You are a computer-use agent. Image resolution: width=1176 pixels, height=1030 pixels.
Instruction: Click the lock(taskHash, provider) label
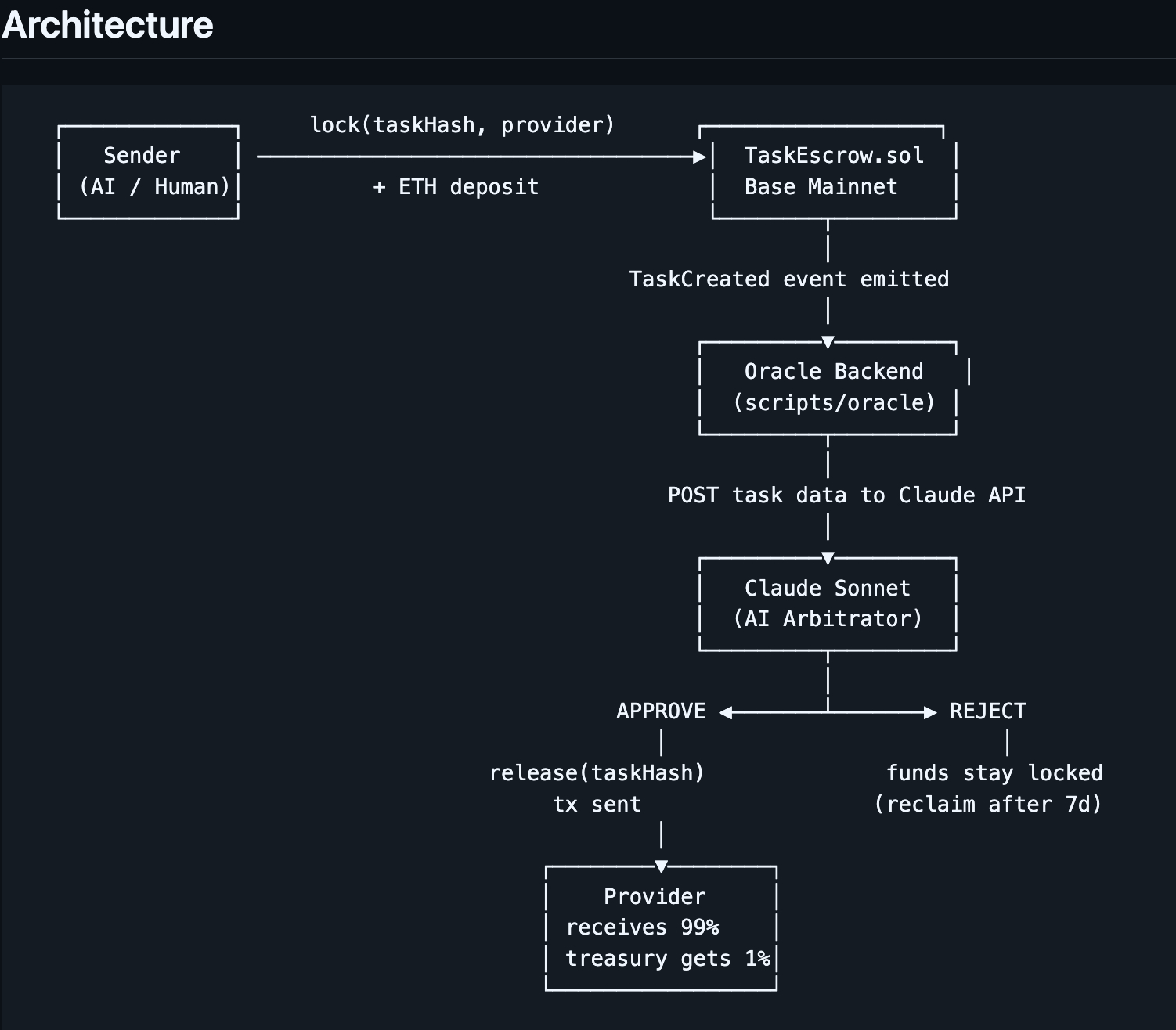(462, 125)
